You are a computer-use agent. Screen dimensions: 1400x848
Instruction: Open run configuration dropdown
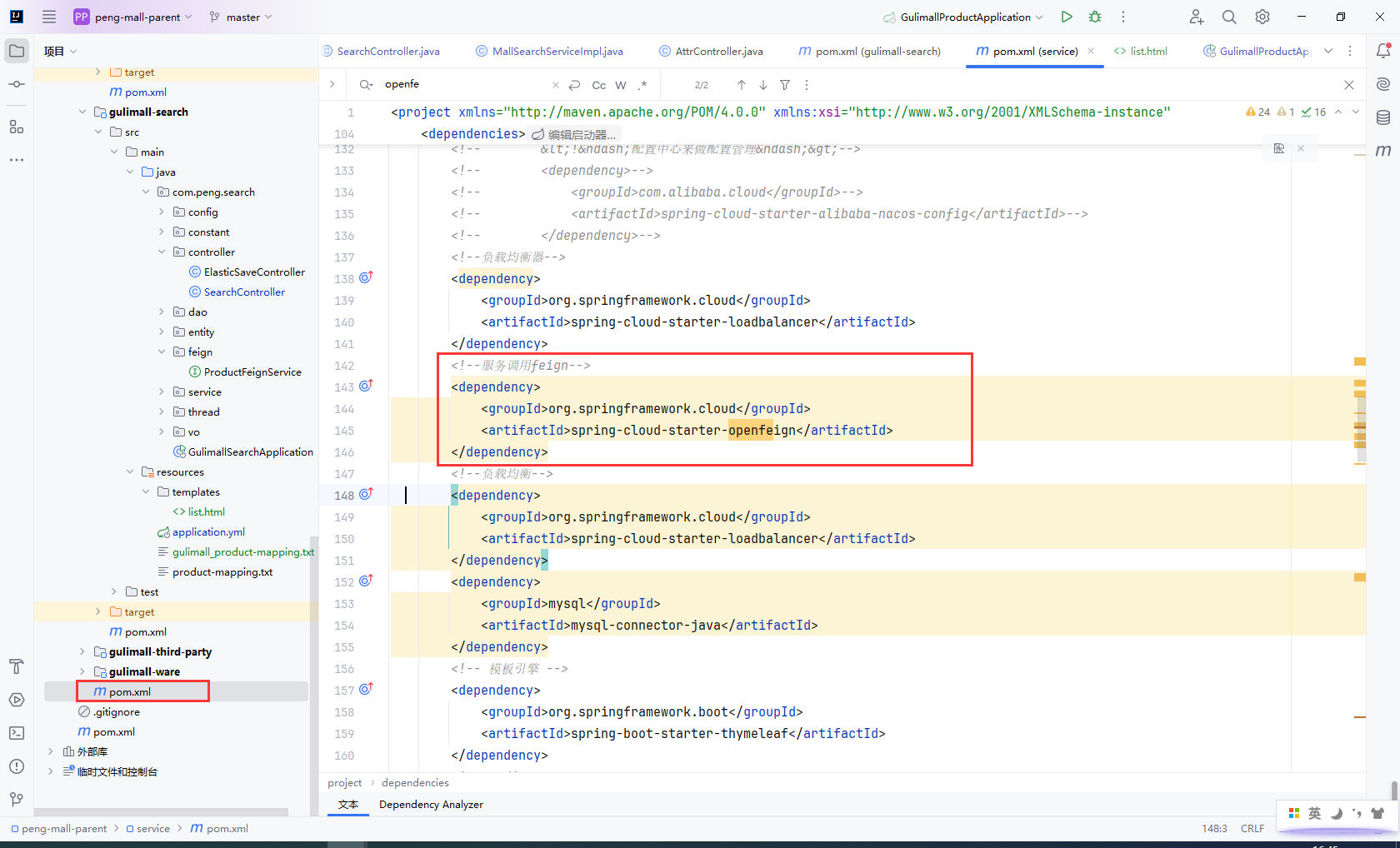click(964, 17)
